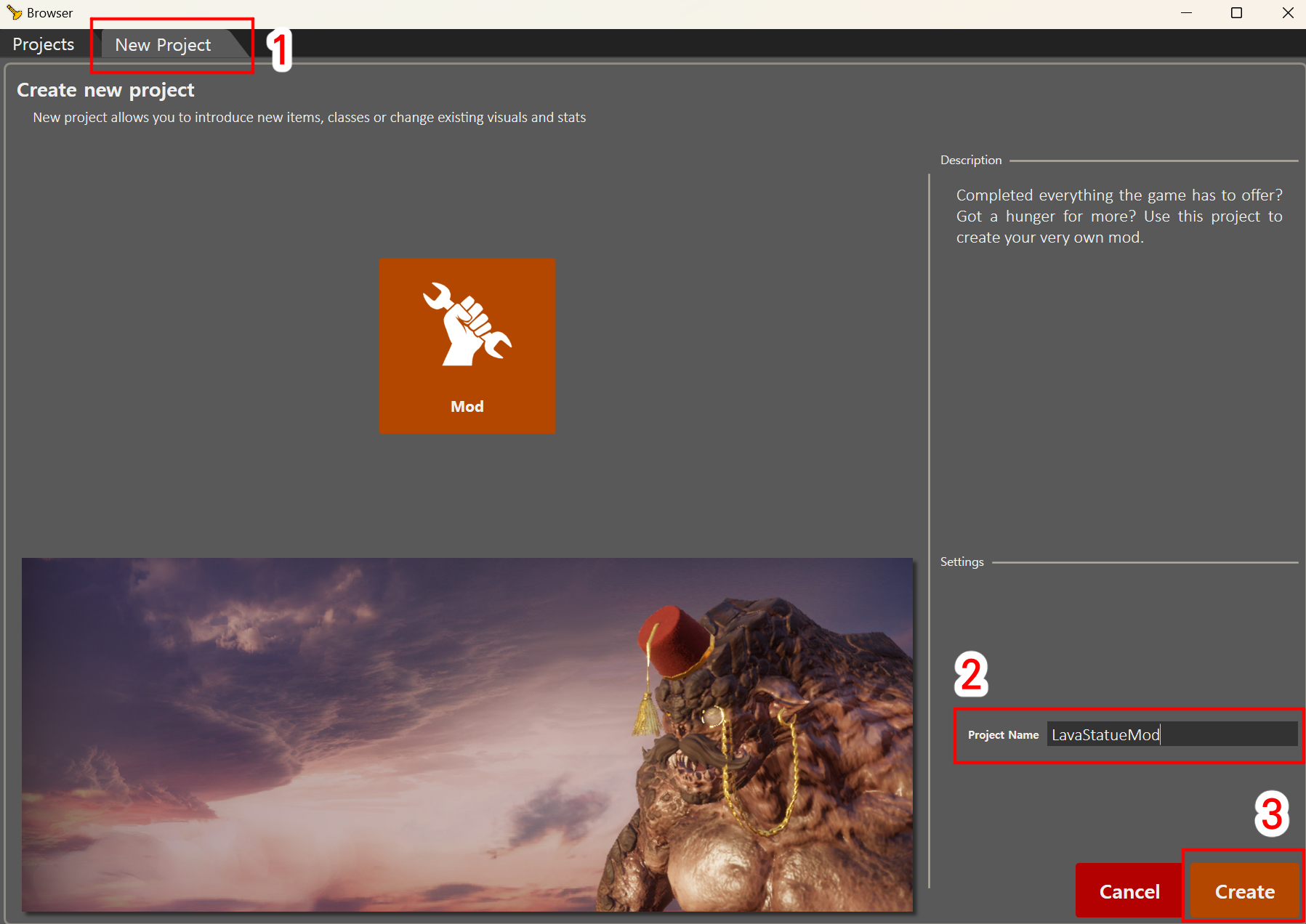Click the subtitle 'New project allows you to introduce'
This screenshot has height=924, width=1306.
(x=310, y=118)
